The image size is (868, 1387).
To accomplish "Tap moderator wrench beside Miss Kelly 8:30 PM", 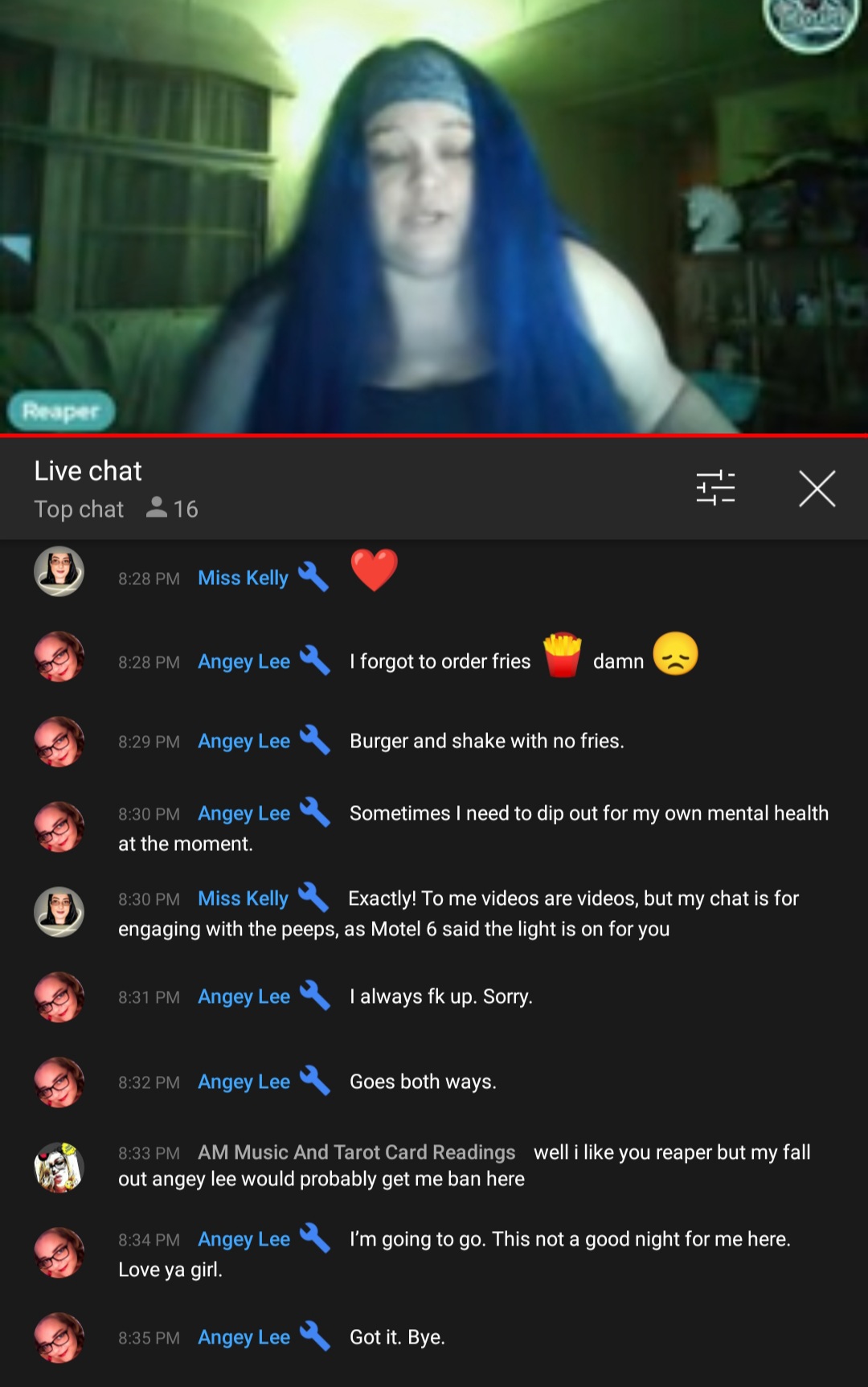I will coord(313,898).
